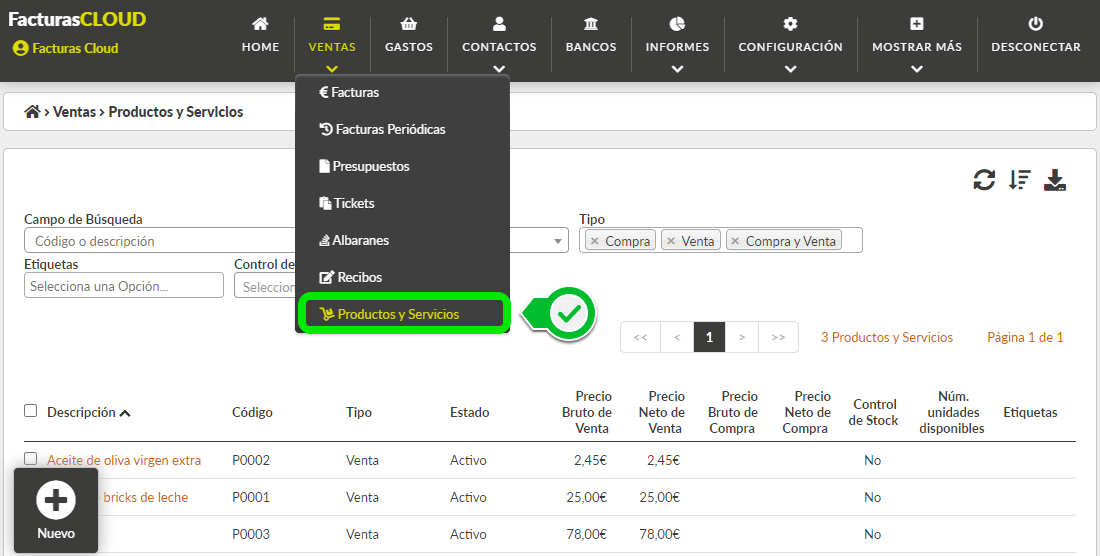Image resolution: width=1100 pixels, height=556 pixels.
Task: Click inside the Tipo tags field
Action: [x=720, y=240]
